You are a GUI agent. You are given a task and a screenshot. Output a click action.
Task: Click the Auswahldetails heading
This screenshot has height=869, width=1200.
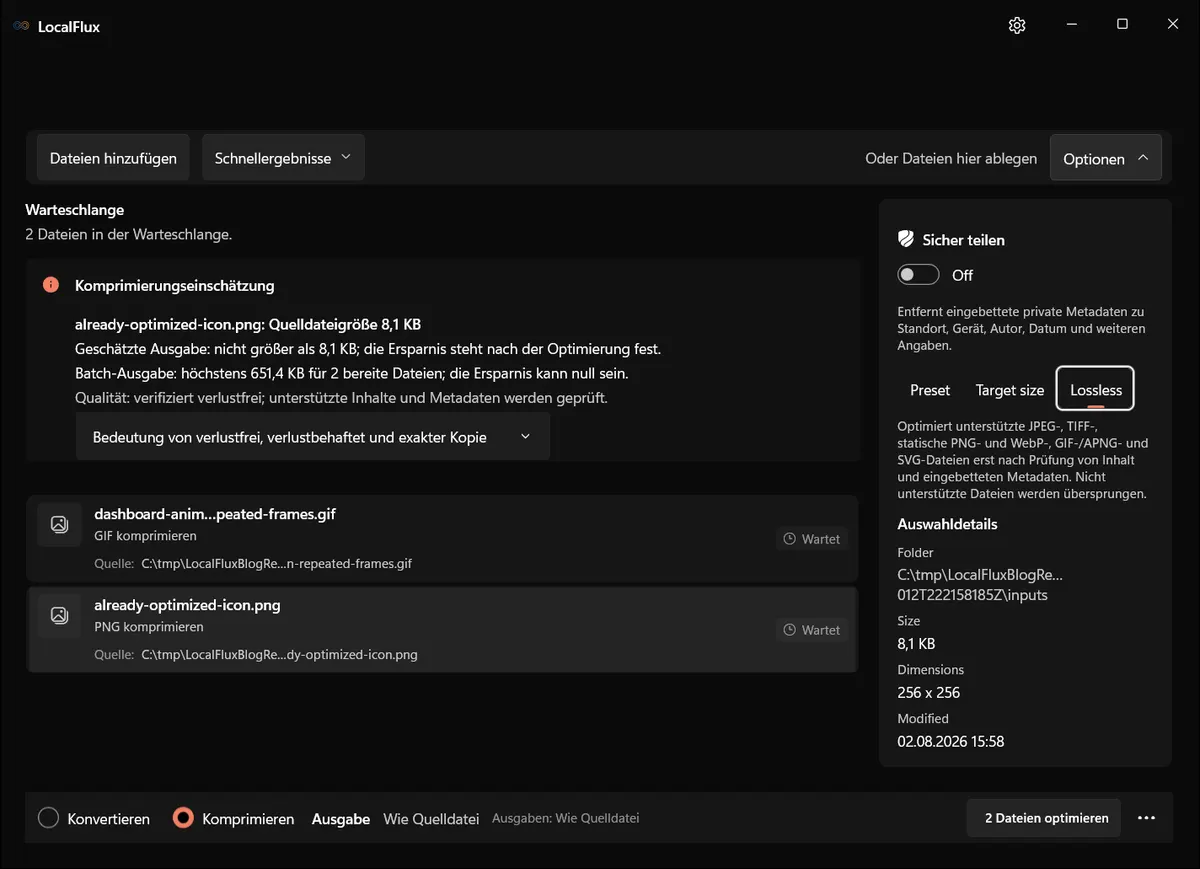tap(947, 524)
